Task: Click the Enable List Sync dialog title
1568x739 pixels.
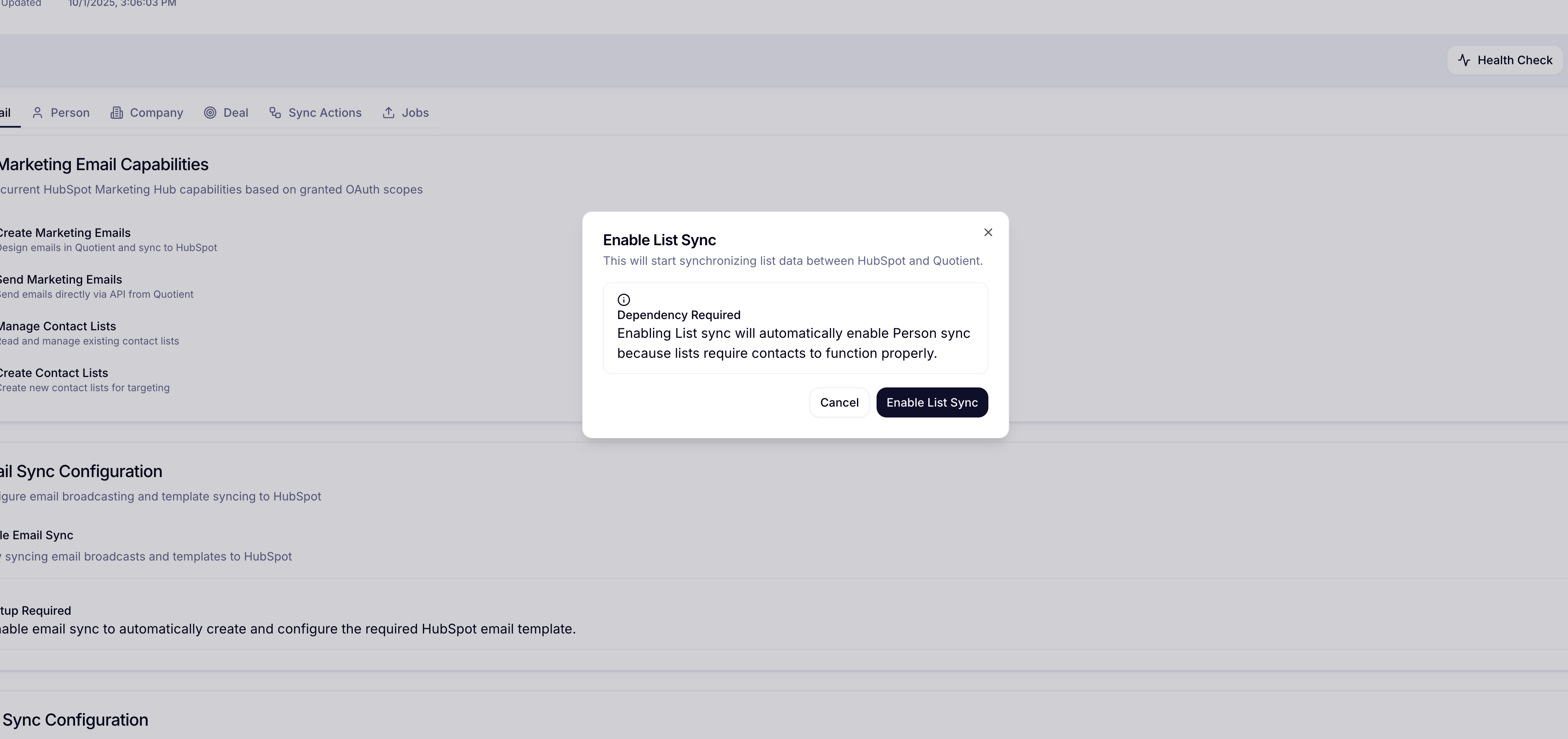Action: [x=660, y=240]
